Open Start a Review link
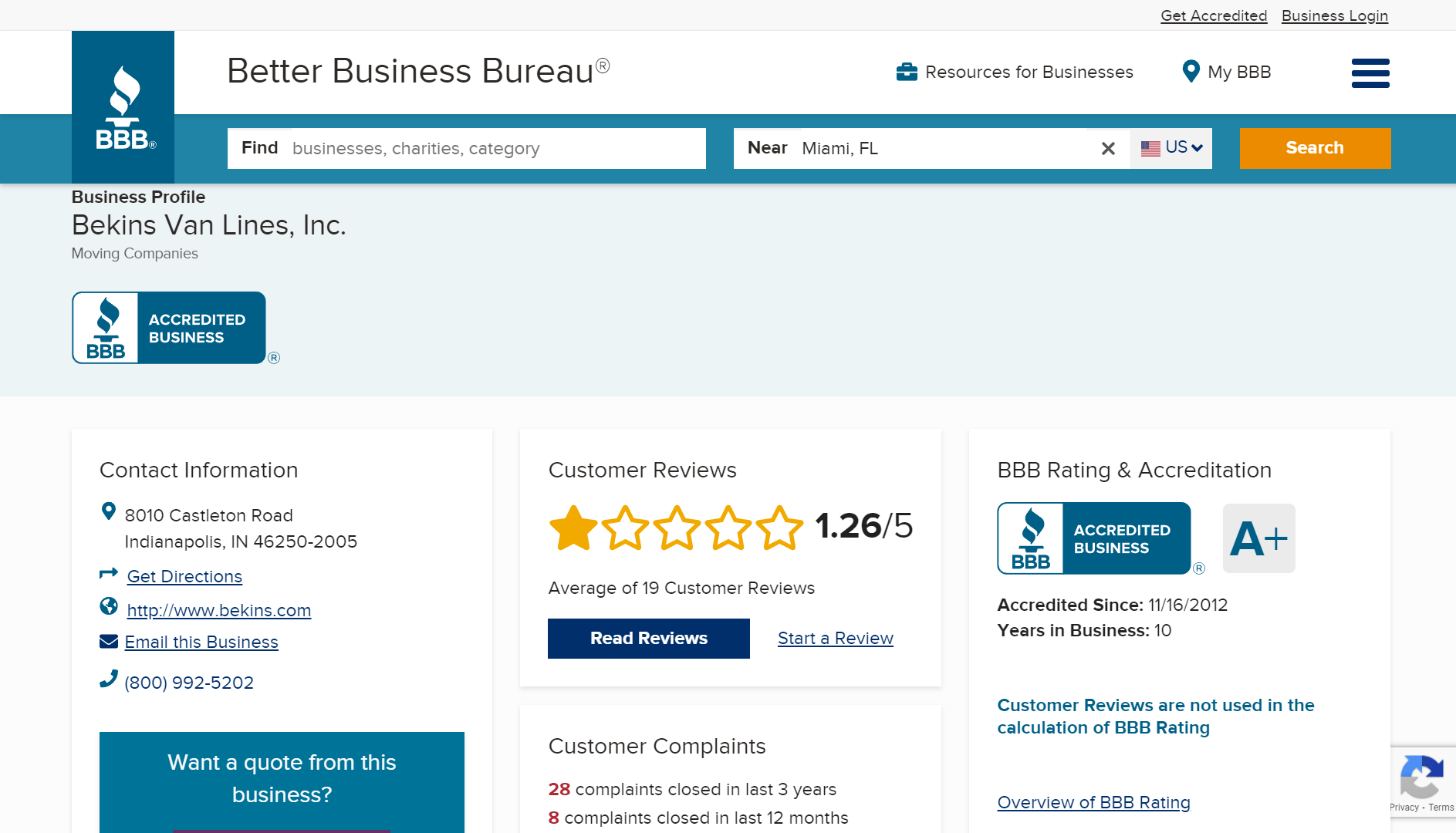This screenshot has height=833, width=1456. 836,639
